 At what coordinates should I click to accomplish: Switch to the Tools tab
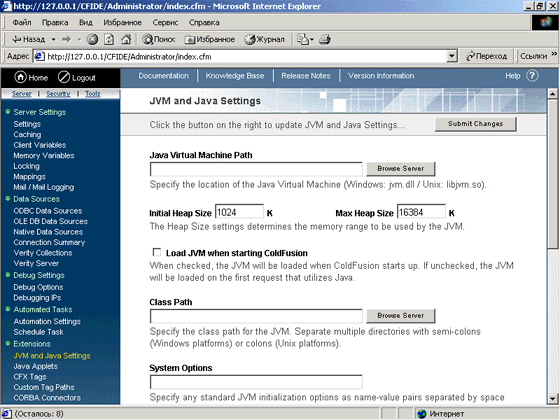pyautogui.click(x=93, y=94)
